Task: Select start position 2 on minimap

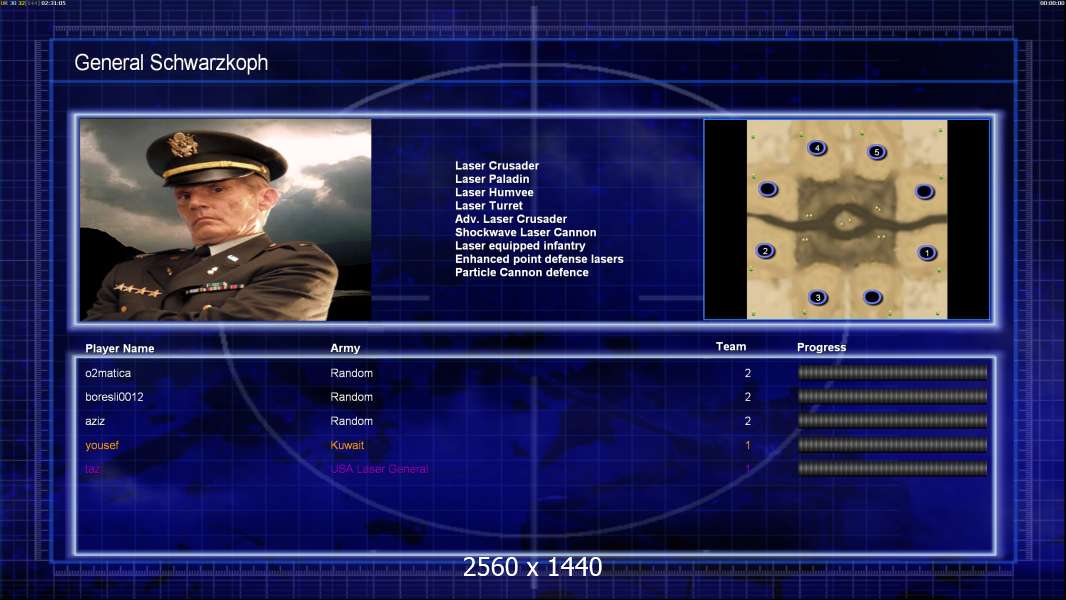Action: (765, 251)
